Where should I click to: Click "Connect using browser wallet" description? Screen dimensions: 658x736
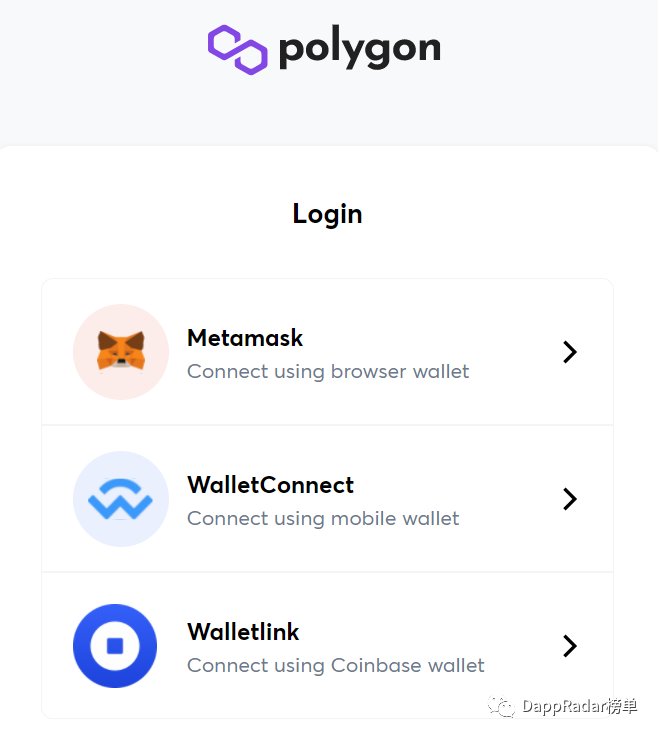pyautogui.click(x=328, y=372)
